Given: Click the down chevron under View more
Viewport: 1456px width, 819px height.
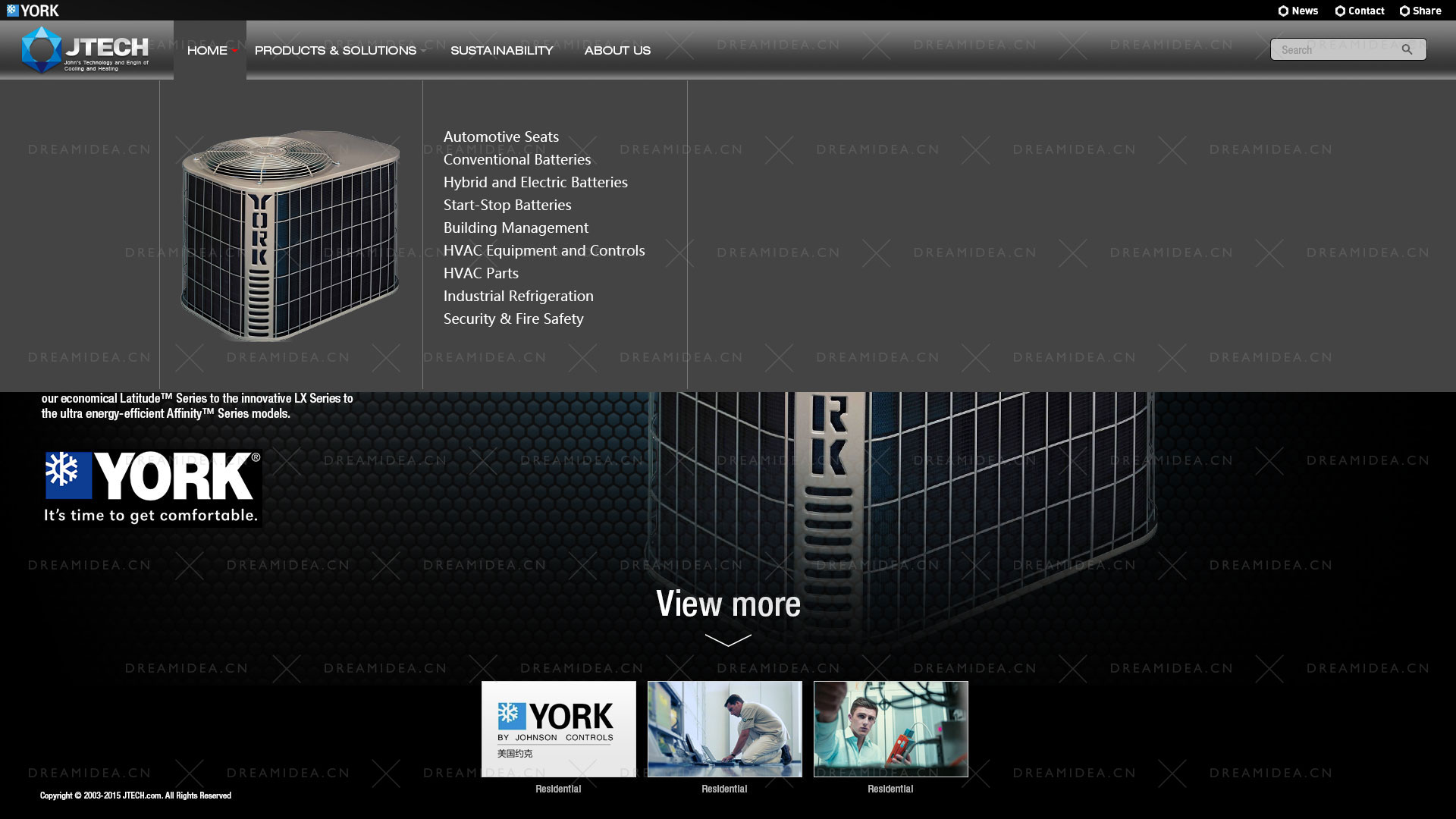Looking at the screenshot, I should (728, 640).
